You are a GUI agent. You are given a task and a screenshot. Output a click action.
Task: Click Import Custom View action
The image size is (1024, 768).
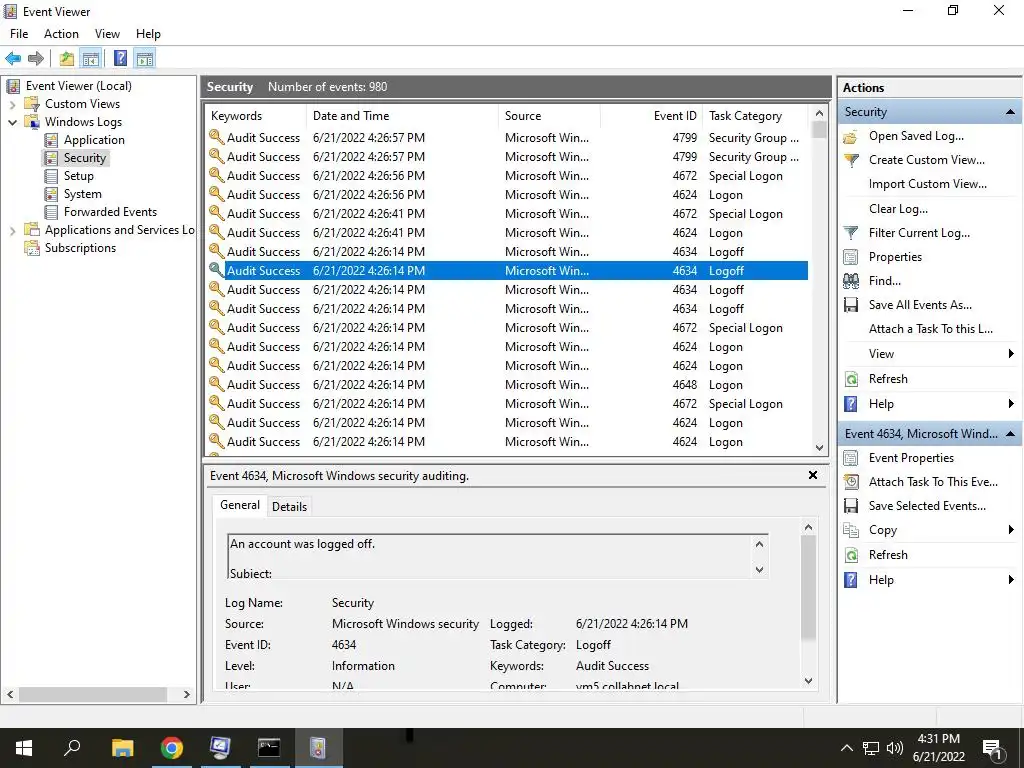pos(927,184)
